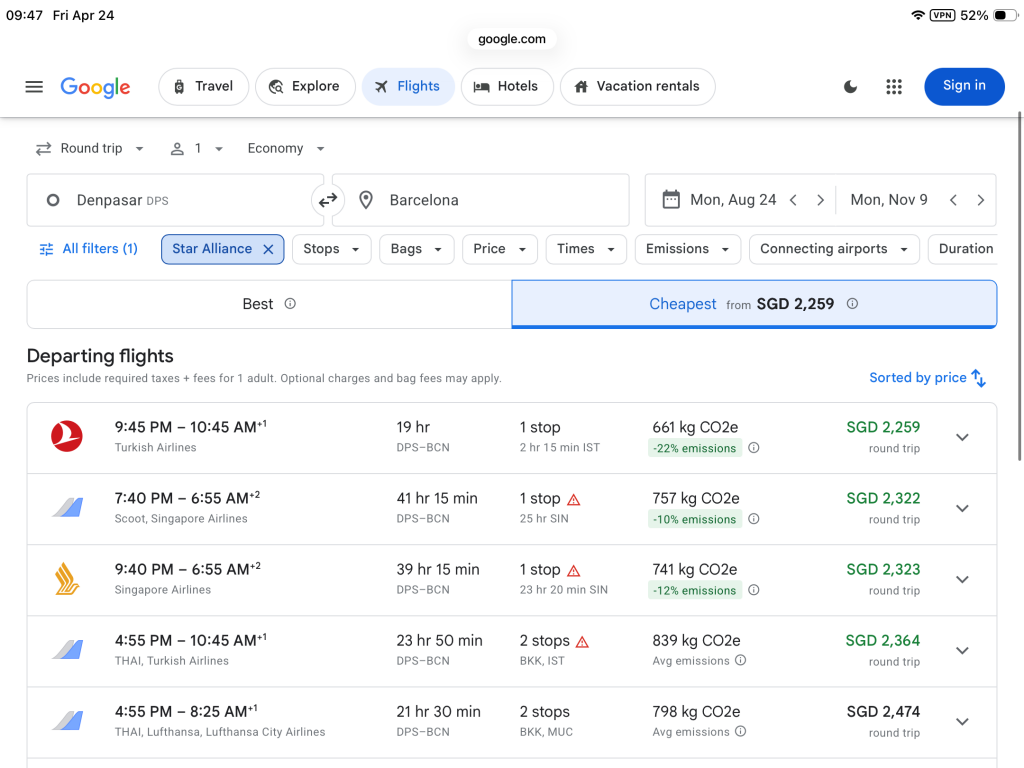Expand the Turkish Airlines flight details
The width and height of the screenshot is (1024, 768).
(962, 437)
